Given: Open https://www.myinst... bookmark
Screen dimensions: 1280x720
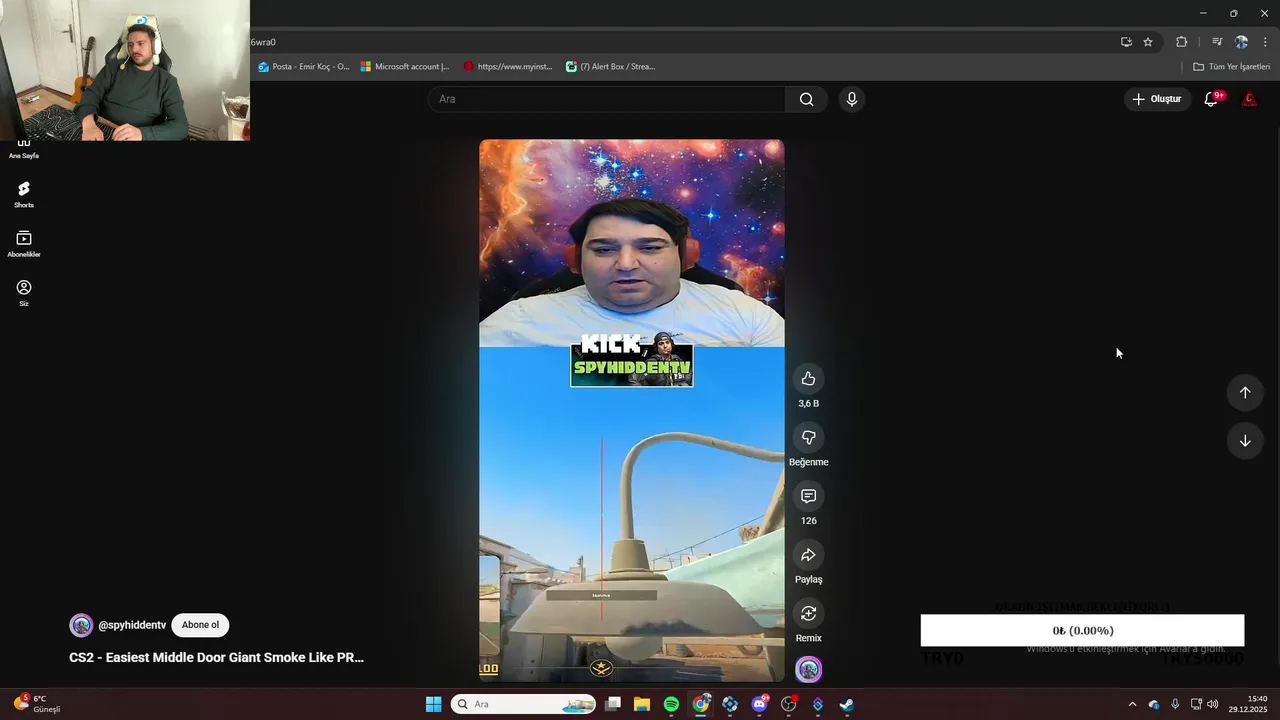Looking at the screenshot, I should [508, 67].
